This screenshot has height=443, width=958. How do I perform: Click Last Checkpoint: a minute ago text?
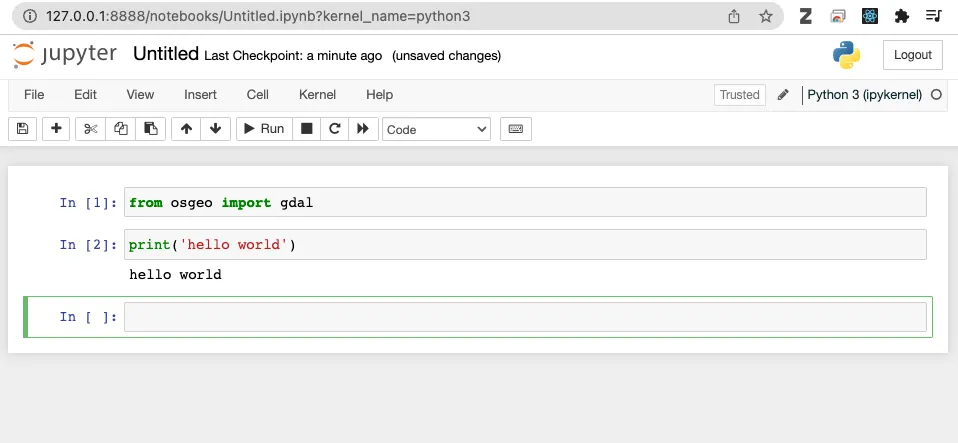(x=293, y=56)
